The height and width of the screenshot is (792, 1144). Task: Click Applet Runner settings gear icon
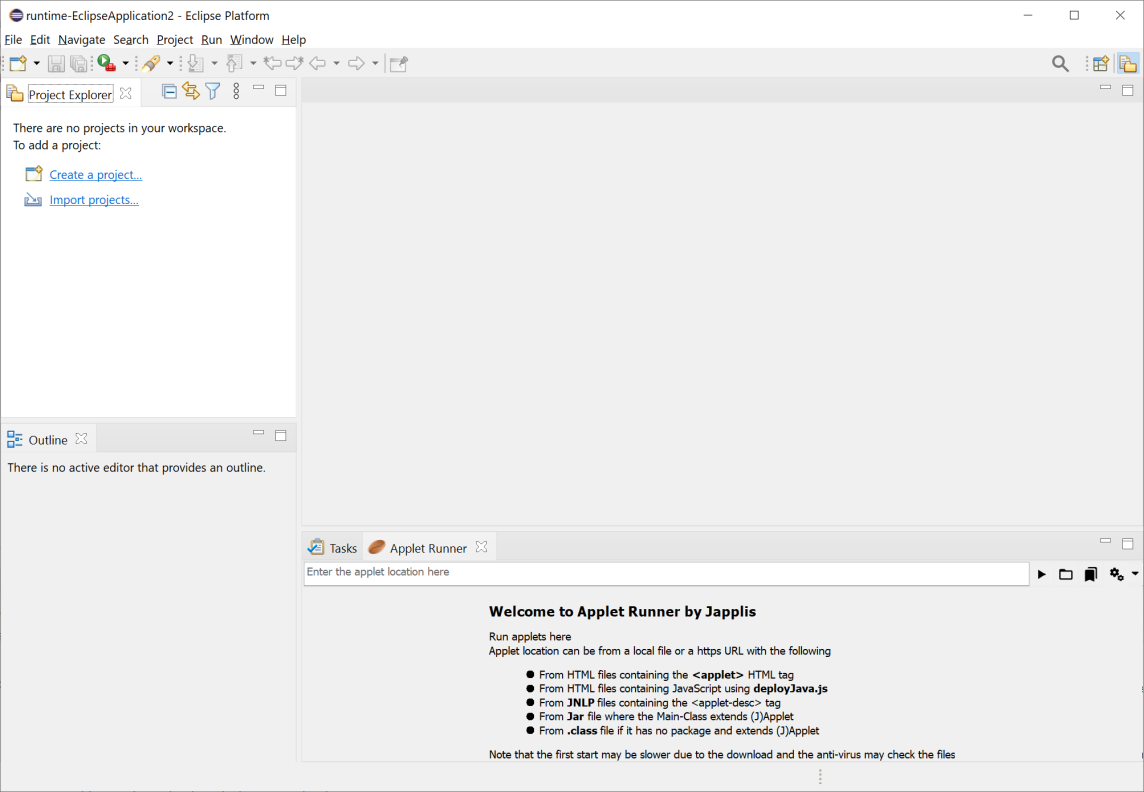tap(1116, 575)
